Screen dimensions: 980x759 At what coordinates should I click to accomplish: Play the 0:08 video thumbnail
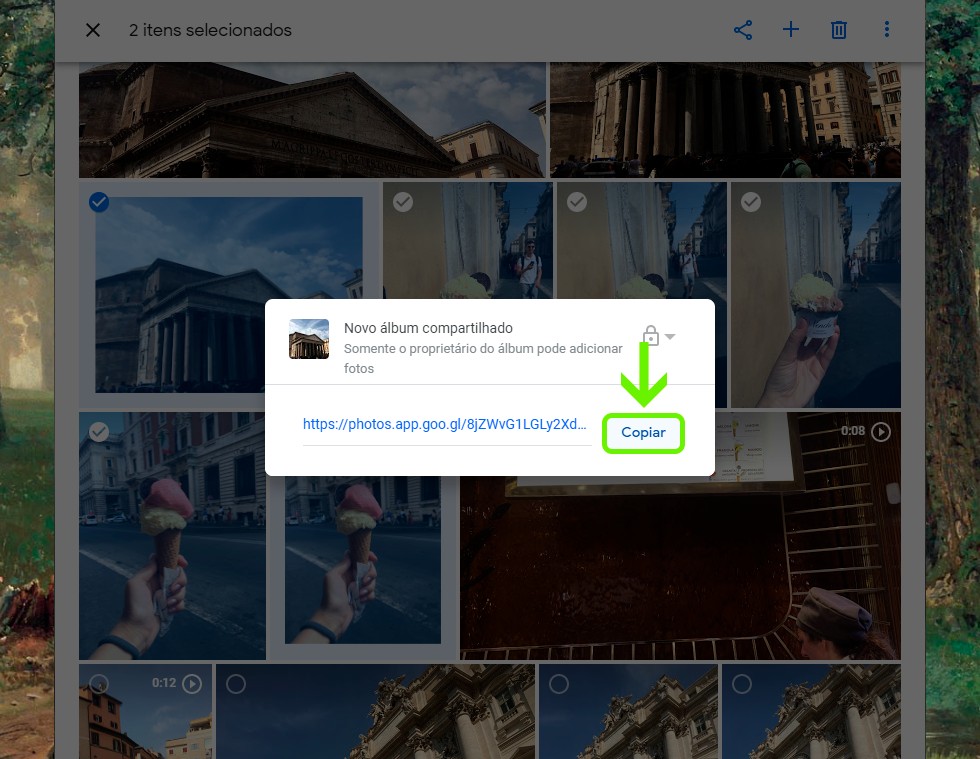[x=880, y=432]
